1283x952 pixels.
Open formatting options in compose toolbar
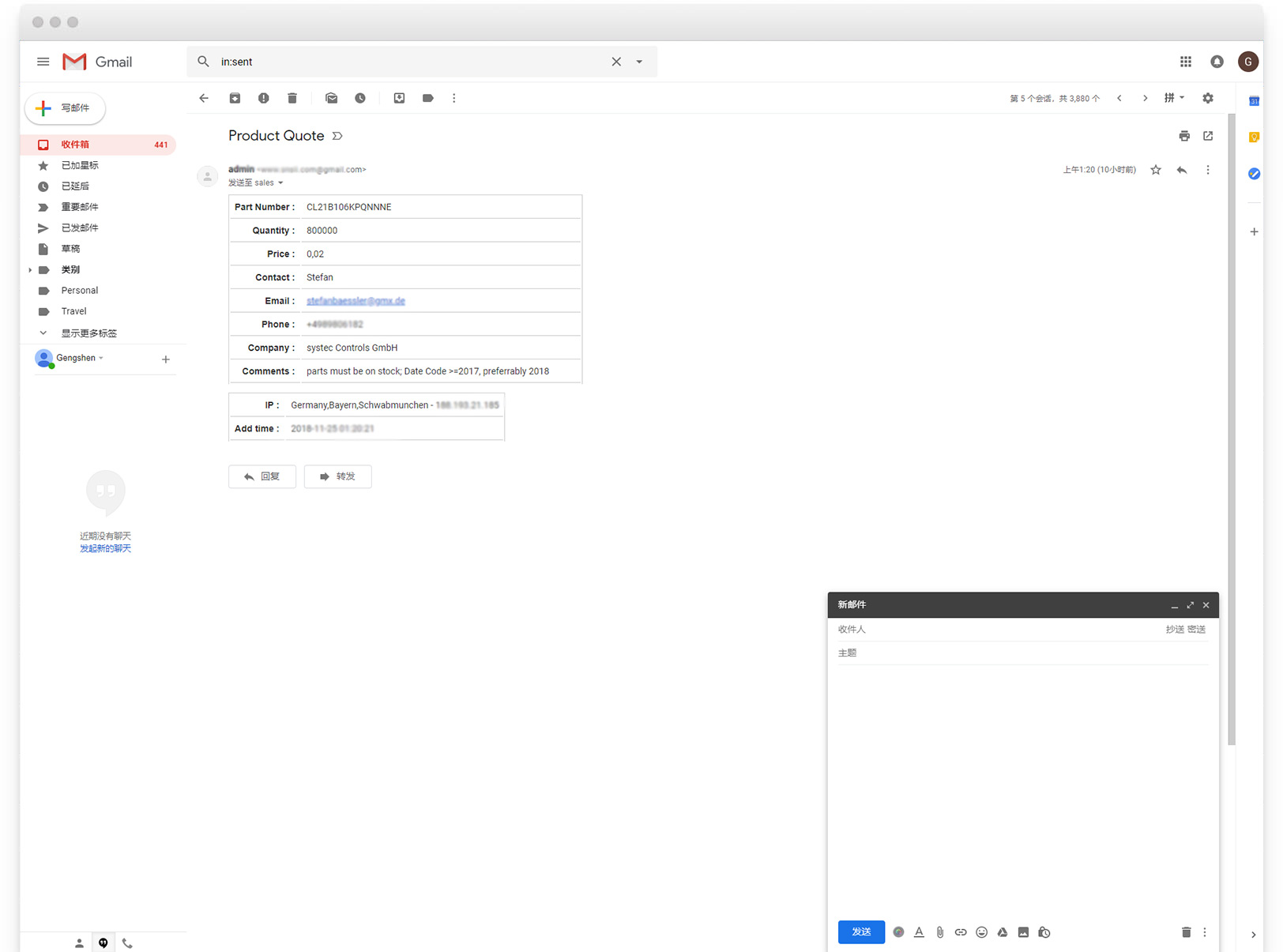pyautogui.click(x=919, y=932)
